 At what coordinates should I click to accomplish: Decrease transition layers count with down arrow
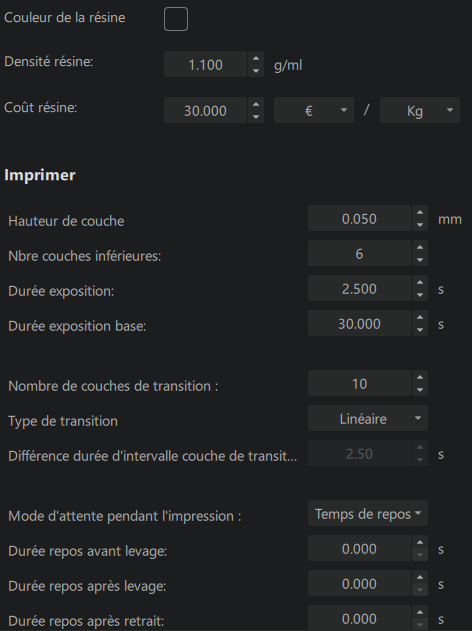[420, 390]
